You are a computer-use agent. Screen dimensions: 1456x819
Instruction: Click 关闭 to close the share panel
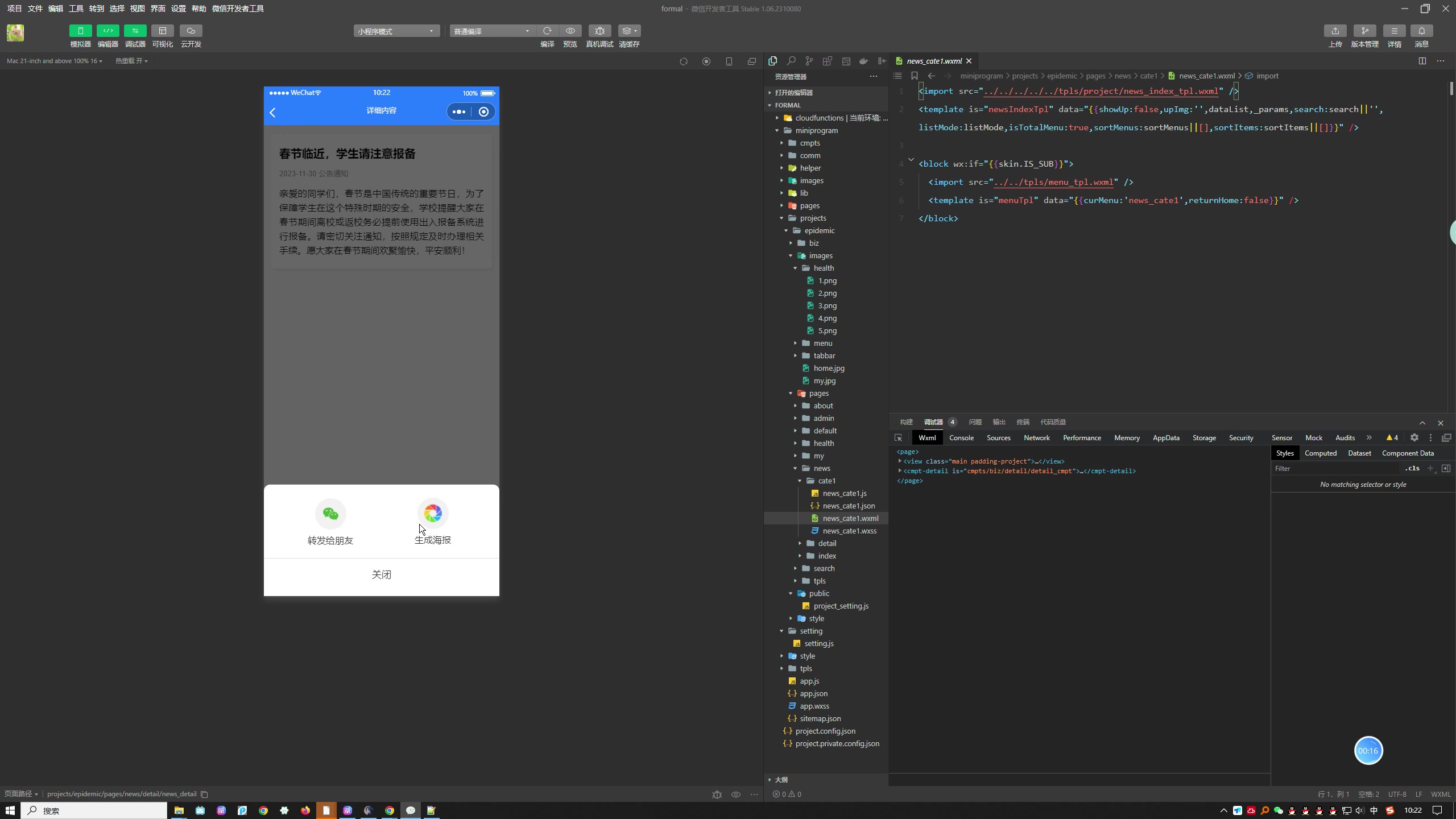[381, 574]
